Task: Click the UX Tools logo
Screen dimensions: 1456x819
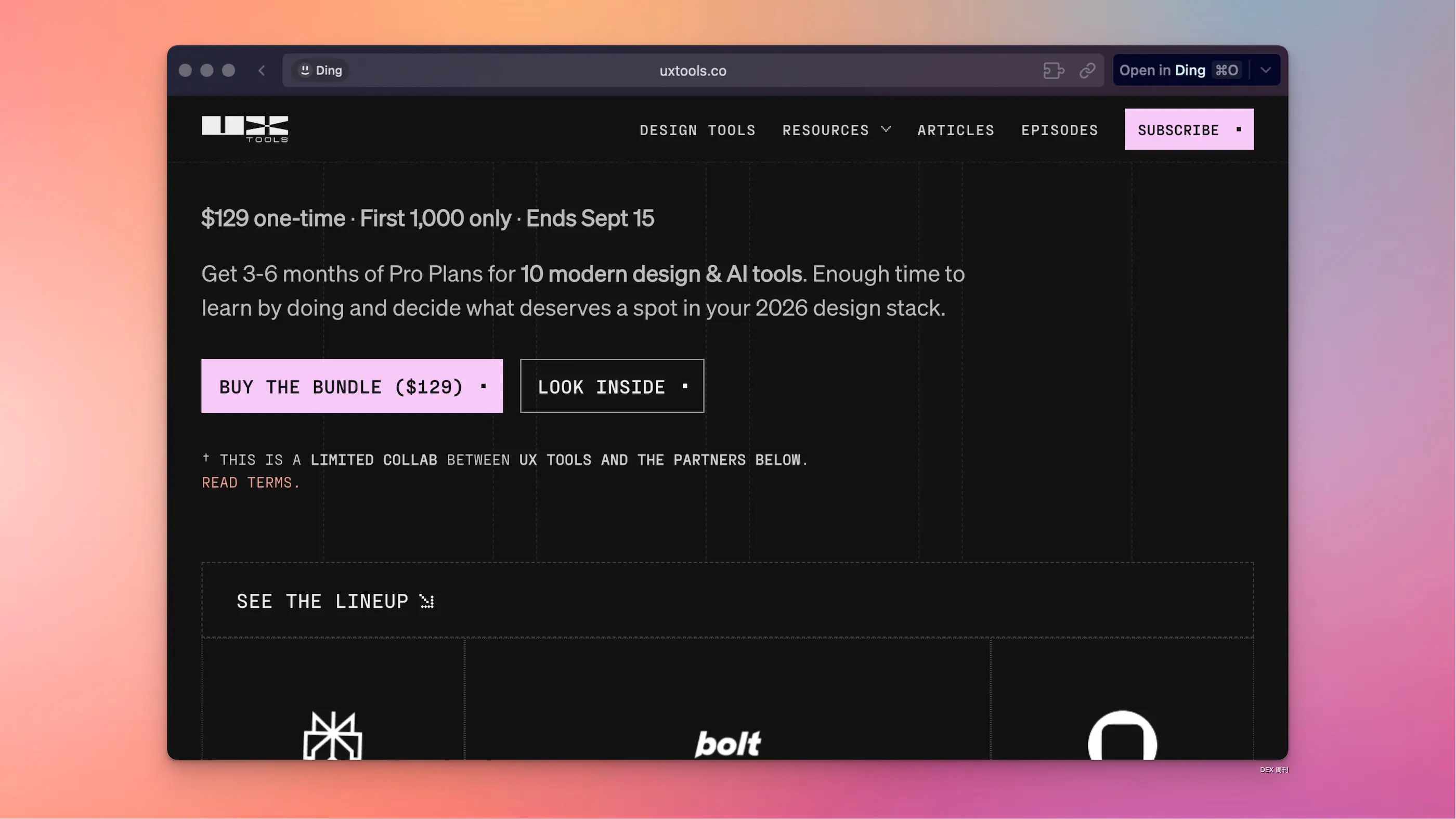Action: pyautogui.click(x=245, y=129)
